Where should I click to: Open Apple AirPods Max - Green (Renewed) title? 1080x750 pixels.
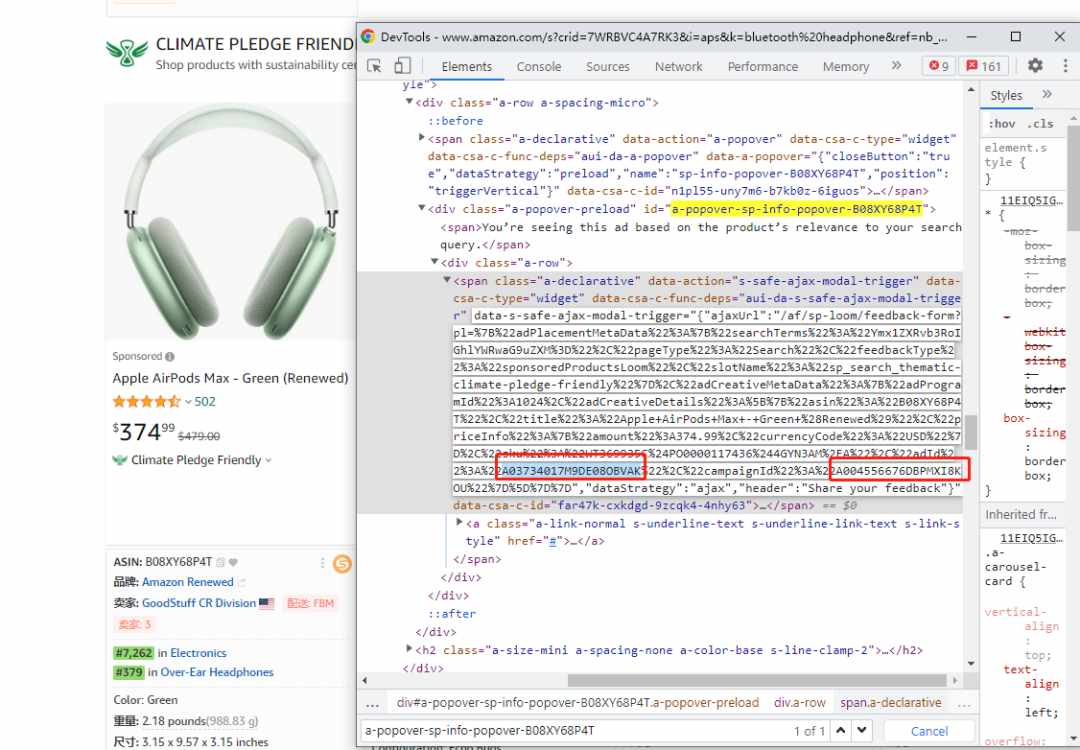pyautogui.click(x=230, y=378)
